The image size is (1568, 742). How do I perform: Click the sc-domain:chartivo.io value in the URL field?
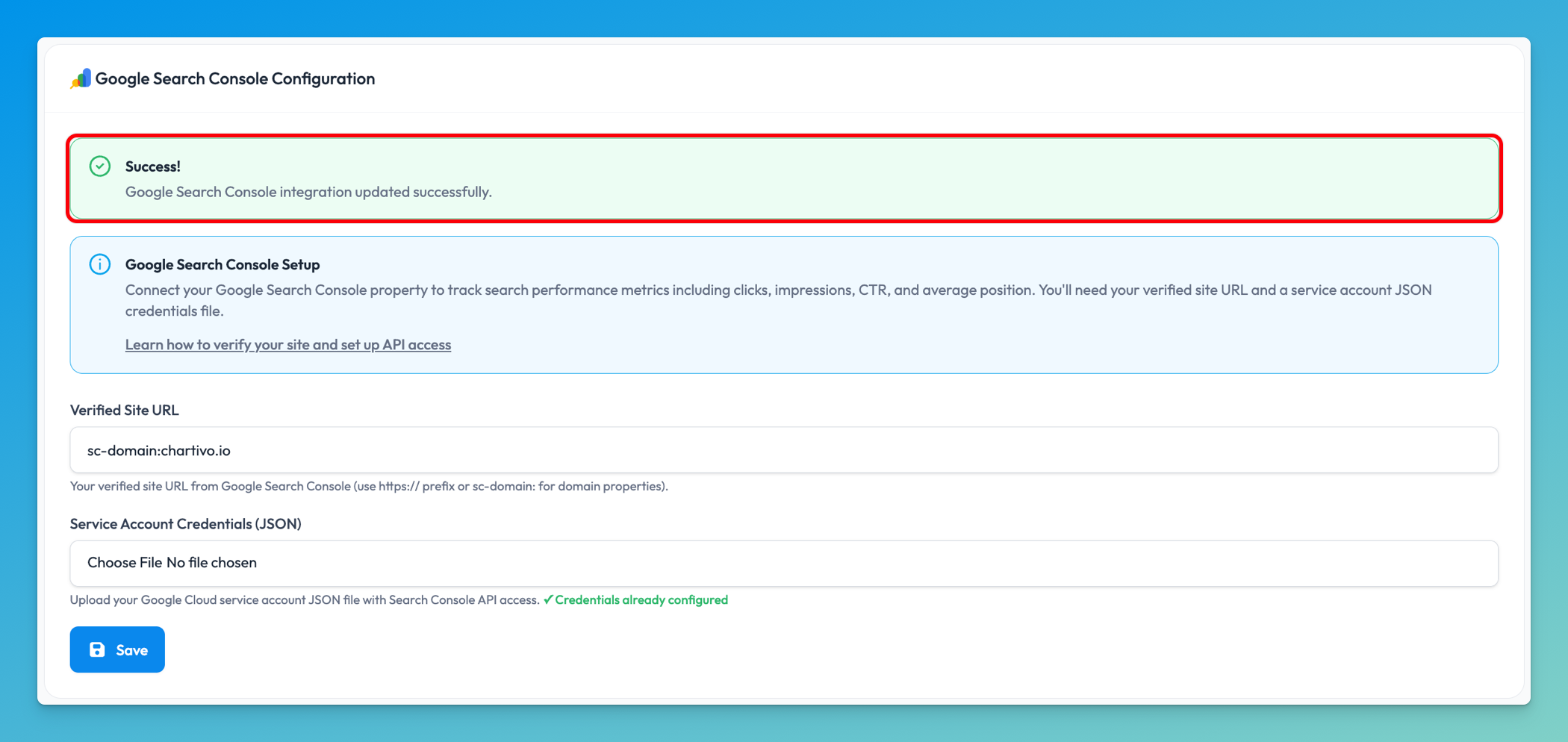(158, 450)
